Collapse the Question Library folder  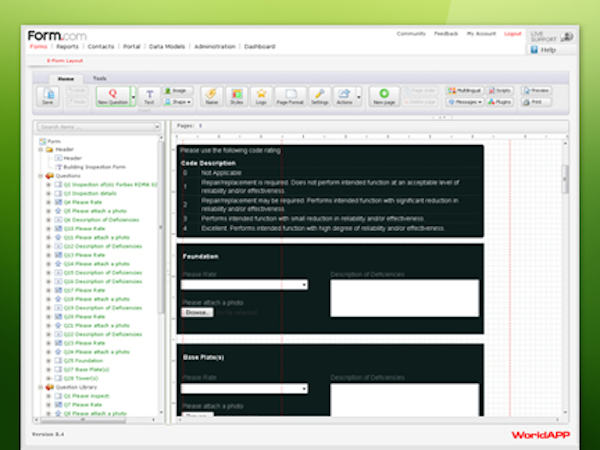click(40, 387)
